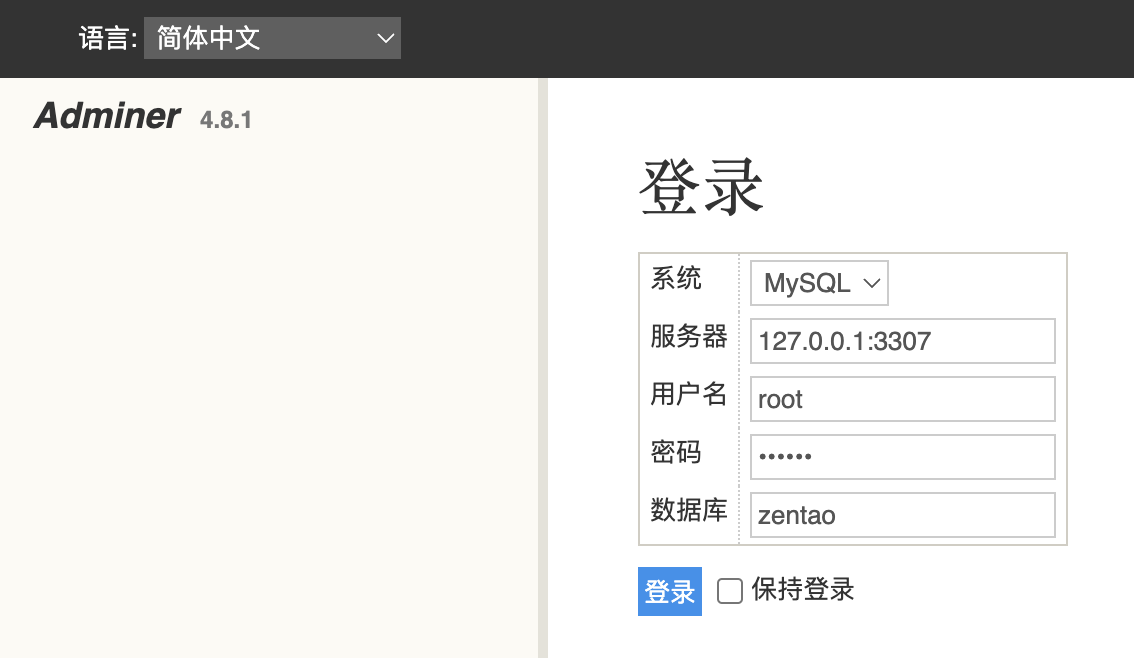
Task: Click the large 登录 page heading
Action: coord(701,187)
